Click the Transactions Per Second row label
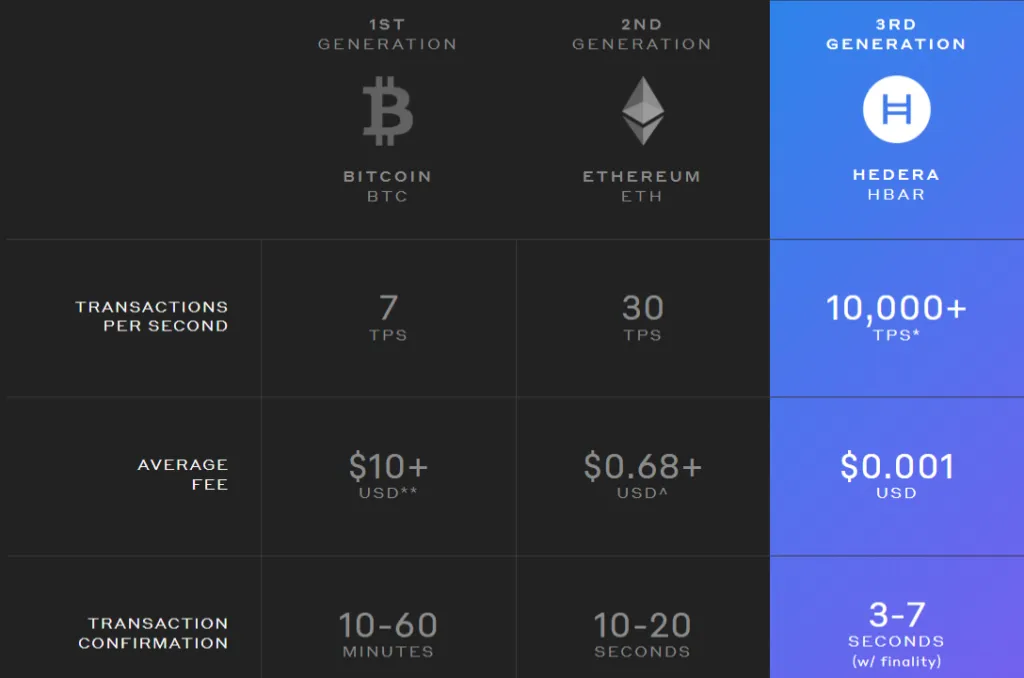The height and width of the screenshot is (678, 1024). click(x=151, y=316)
